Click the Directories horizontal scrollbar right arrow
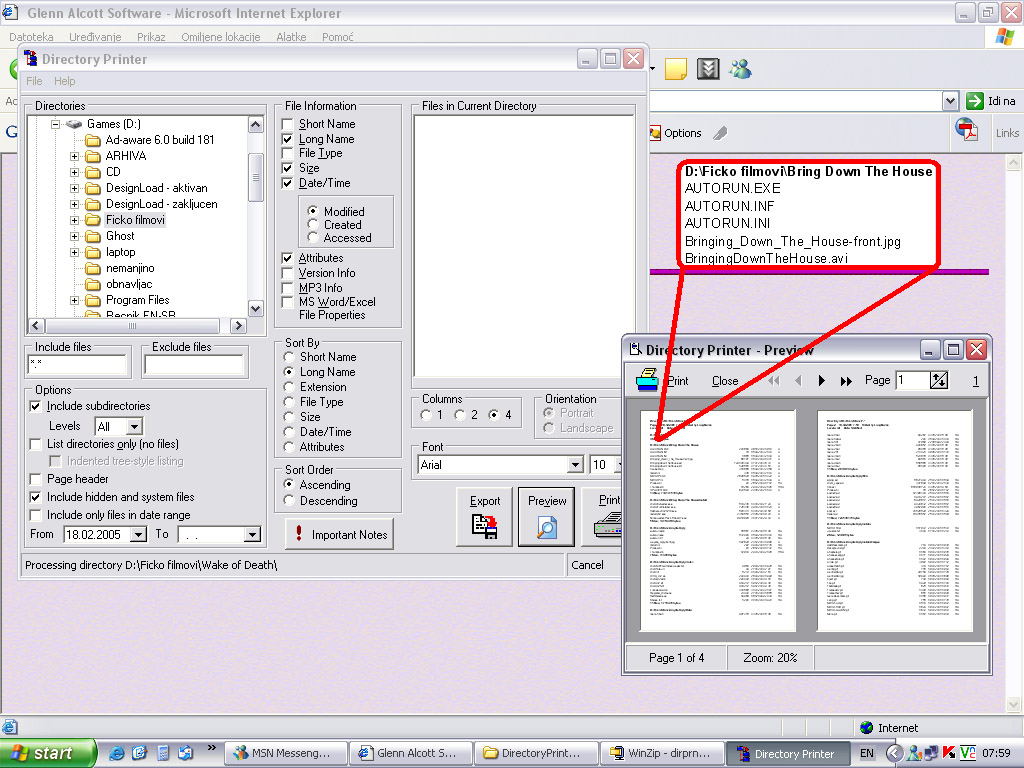Image resolution: width=1024 pixels, height=768 pixels. click(239, 325)
